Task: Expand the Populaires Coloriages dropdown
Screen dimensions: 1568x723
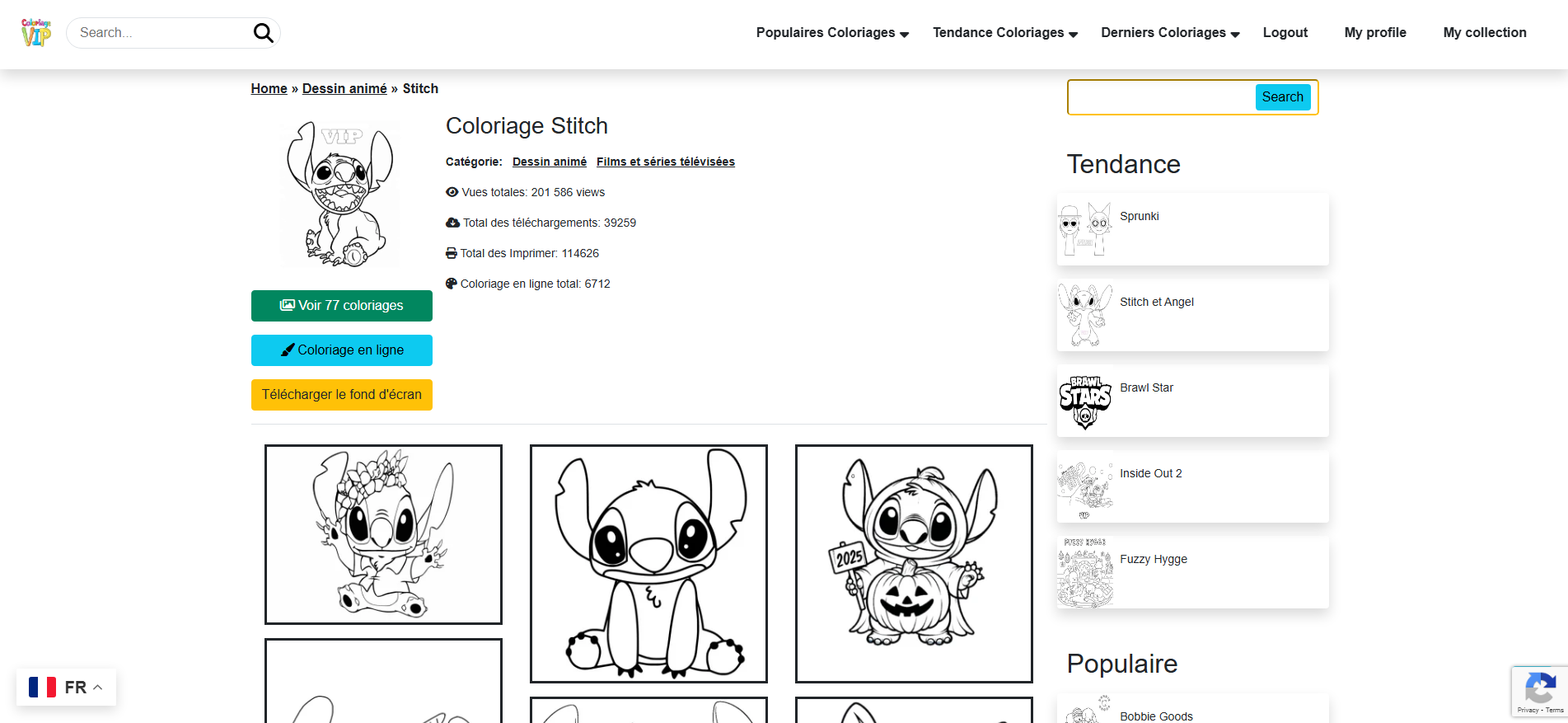Action: click(832, 33)
